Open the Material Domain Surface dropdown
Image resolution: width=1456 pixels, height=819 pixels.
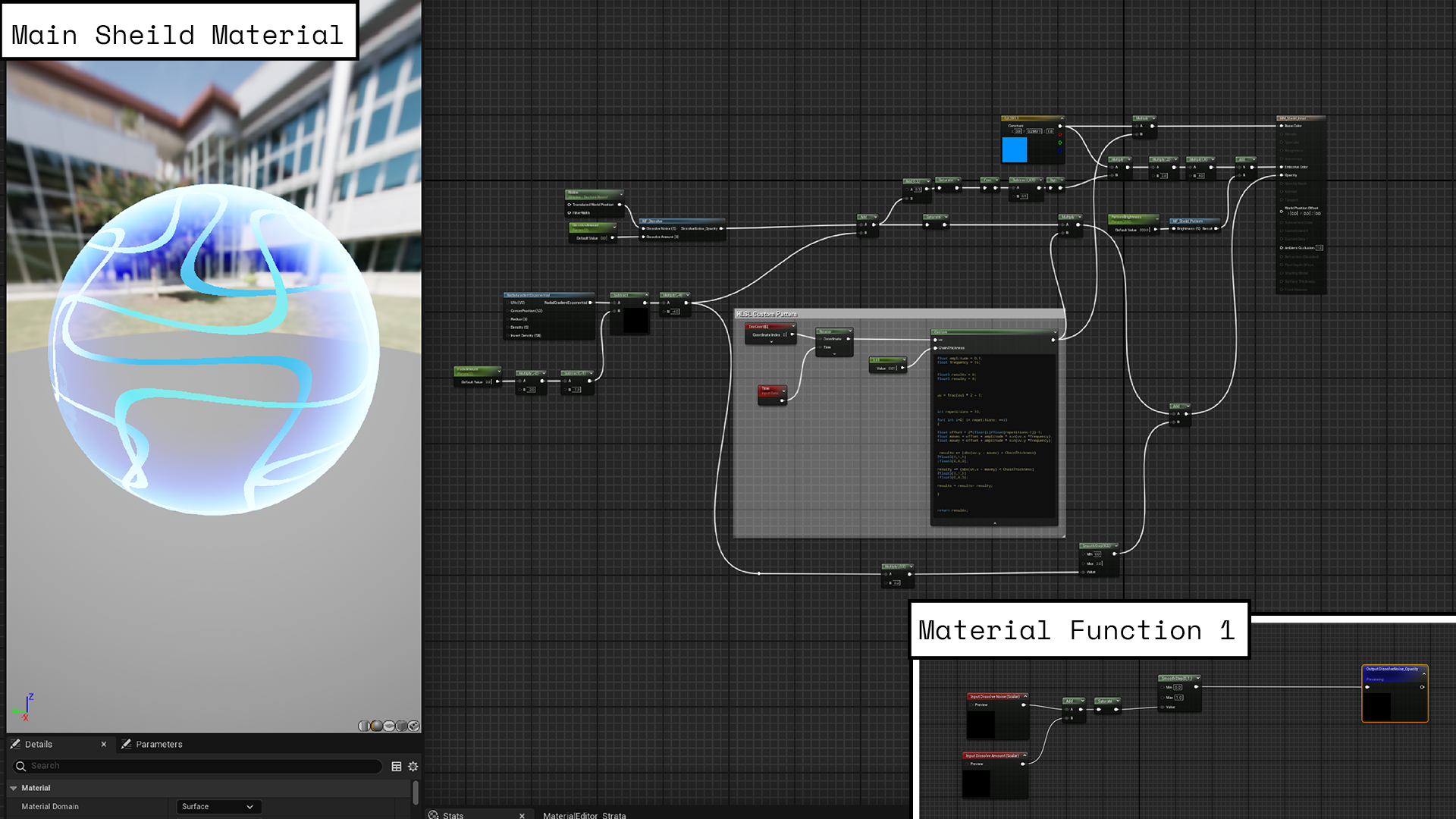(x=218, y=806)
